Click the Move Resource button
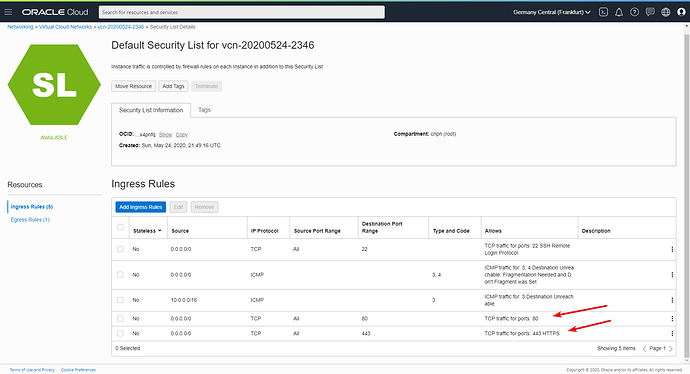 click(x=133, y=86)
